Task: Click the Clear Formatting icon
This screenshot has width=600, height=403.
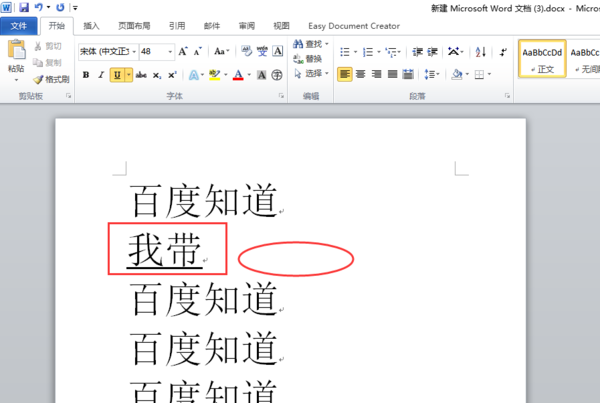Action: (x=246, y=51)
